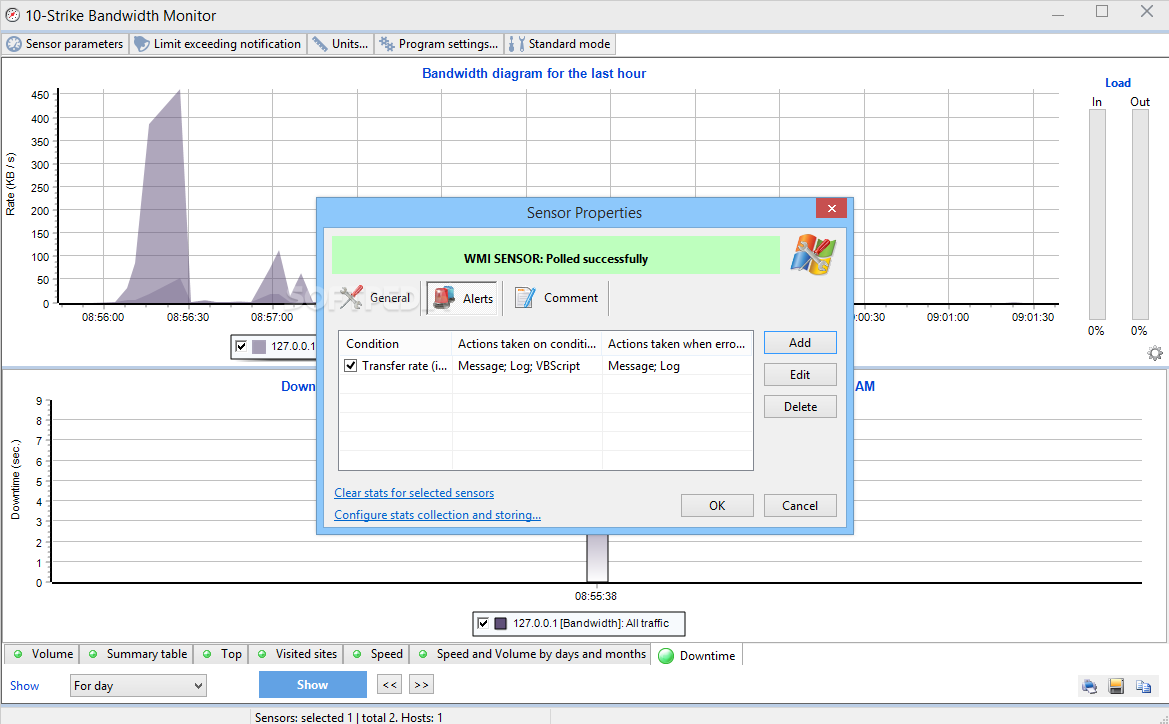
Task: Click the load gauge settings gear icon
Action: pos(1155,353)
